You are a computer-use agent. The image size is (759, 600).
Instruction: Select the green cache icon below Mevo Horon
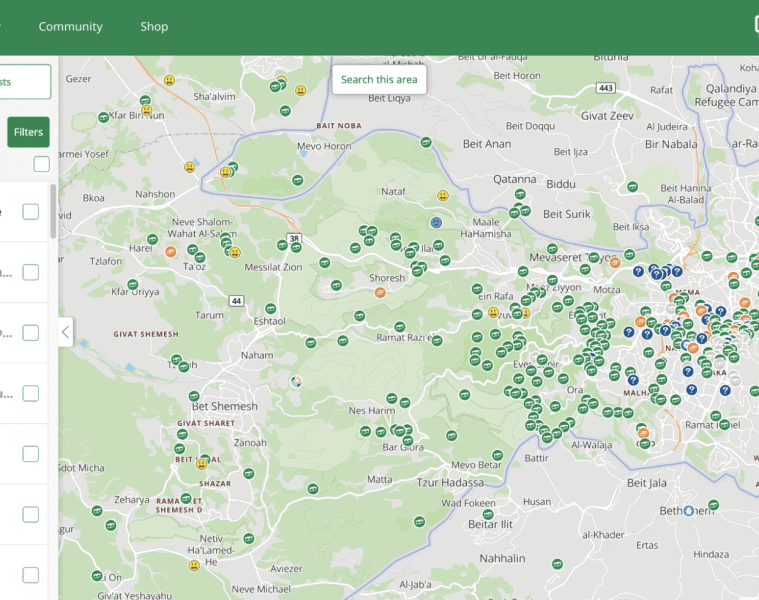tap(297, 180)
